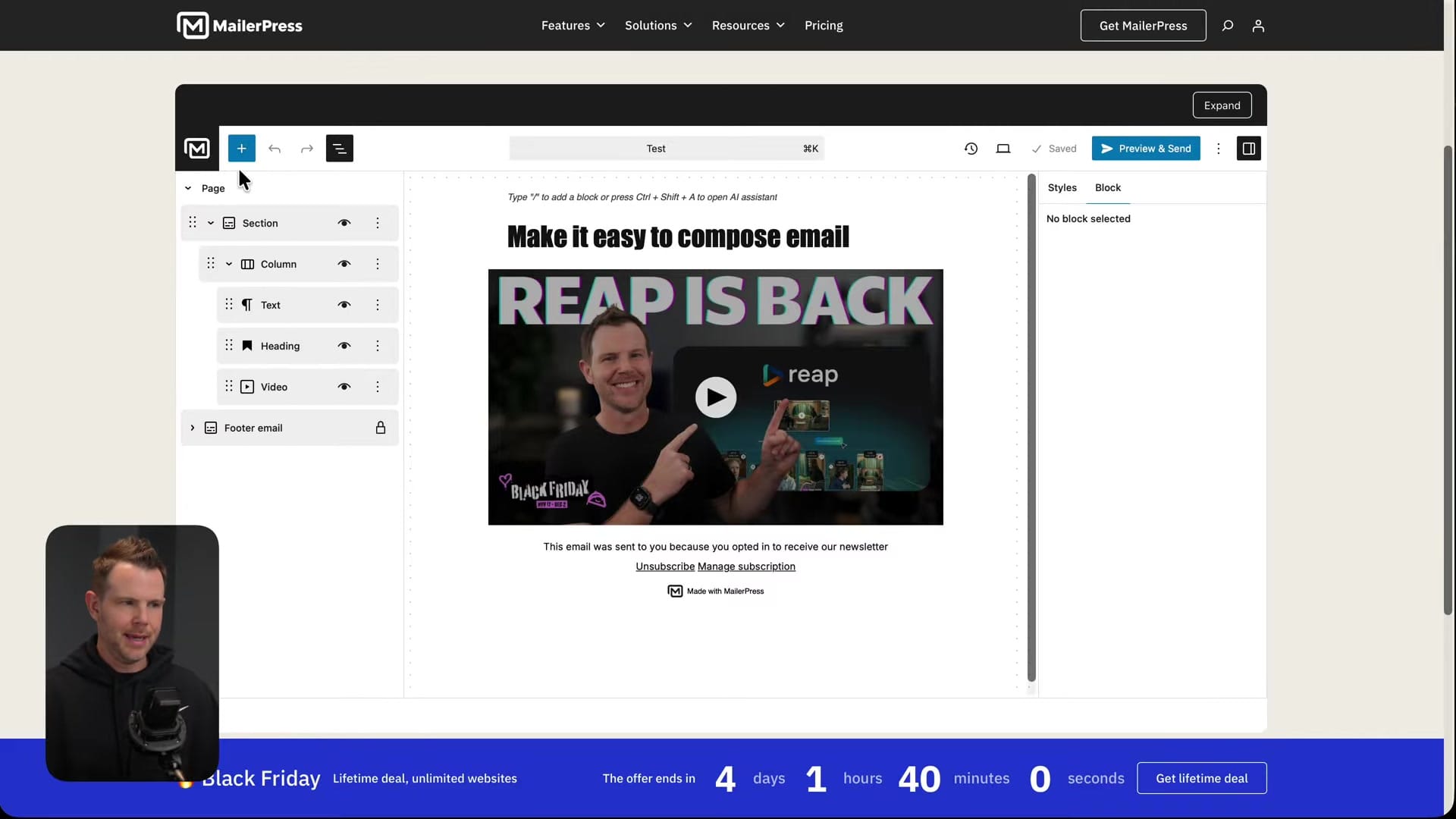This screenshot has height=819, width=1456.
Task: Click the Unsubscribe link
Action: 665,566
